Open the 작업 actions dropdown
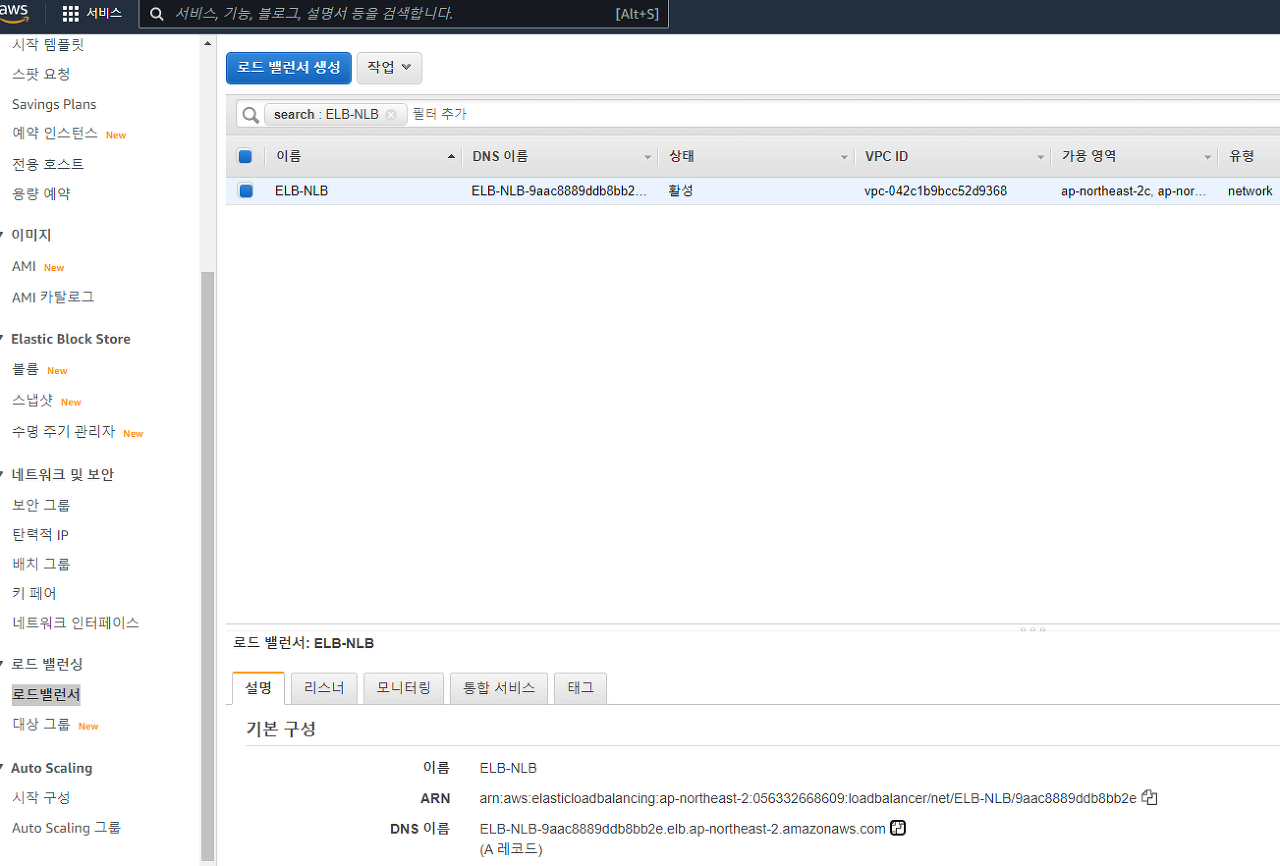 [x=389, y=68]
